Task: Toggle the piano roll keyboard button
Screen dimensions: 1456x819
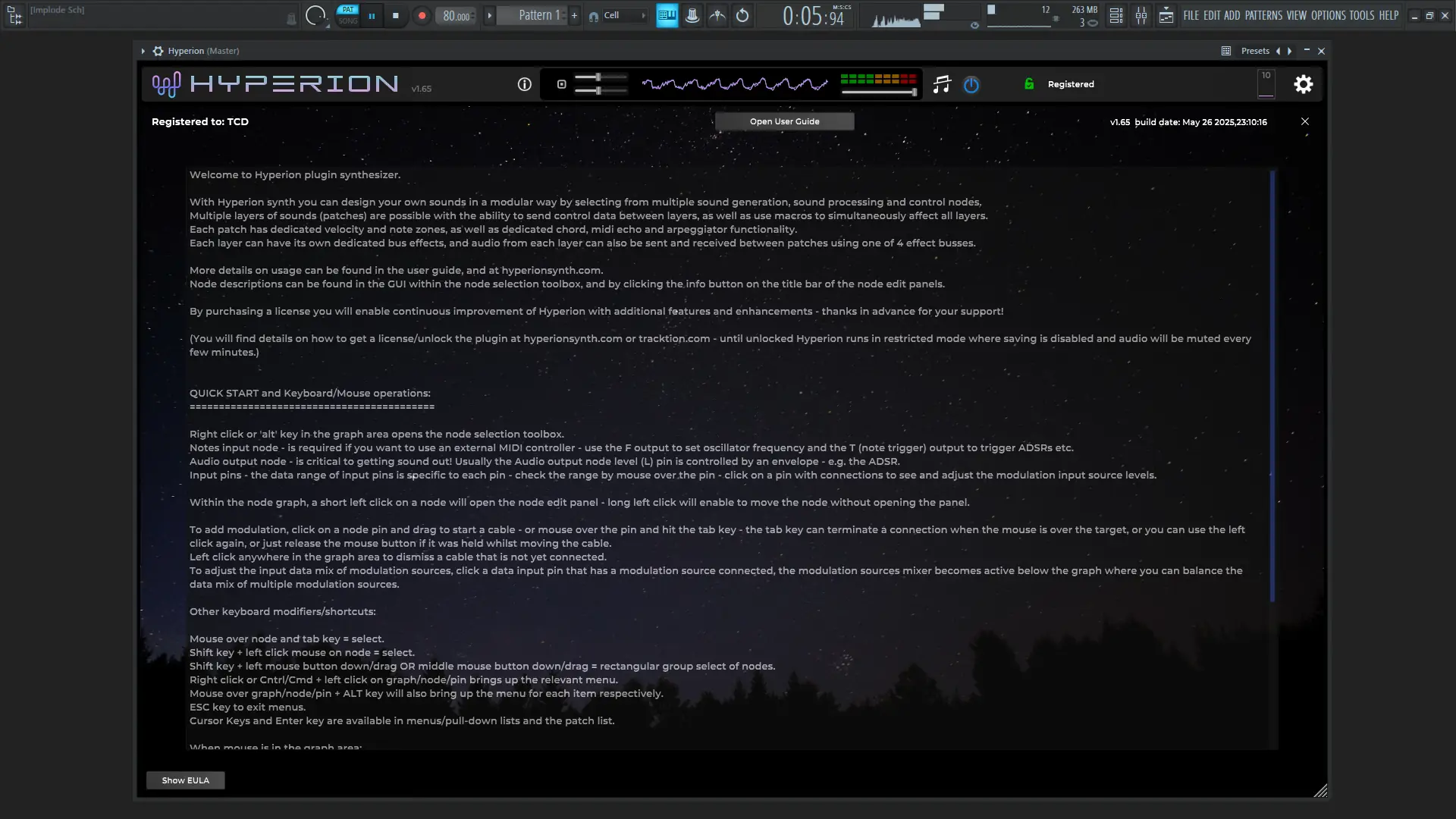Action: click(x=667, y=15)
